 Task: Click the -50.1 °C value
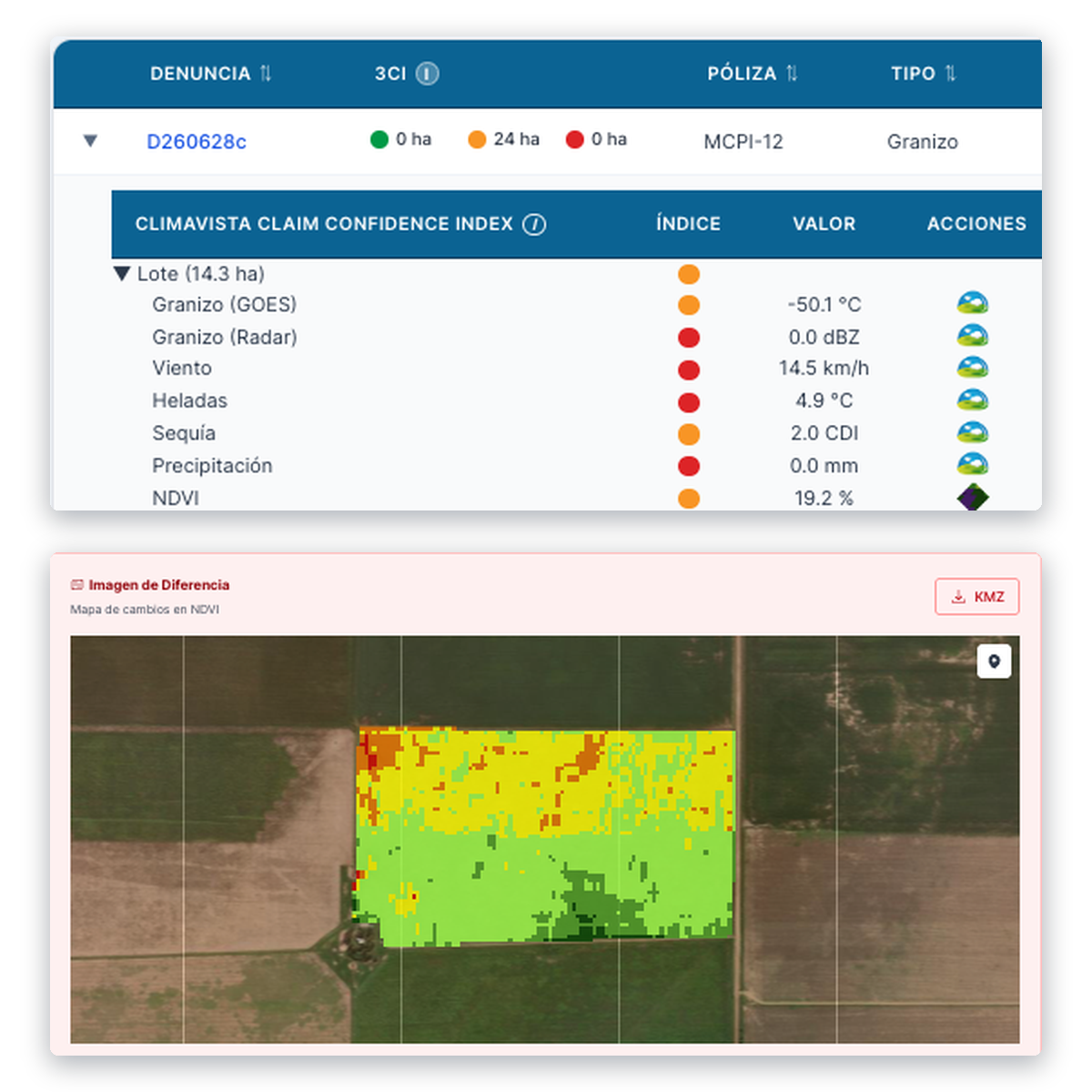pyautogui.click(x=824, y=305)
